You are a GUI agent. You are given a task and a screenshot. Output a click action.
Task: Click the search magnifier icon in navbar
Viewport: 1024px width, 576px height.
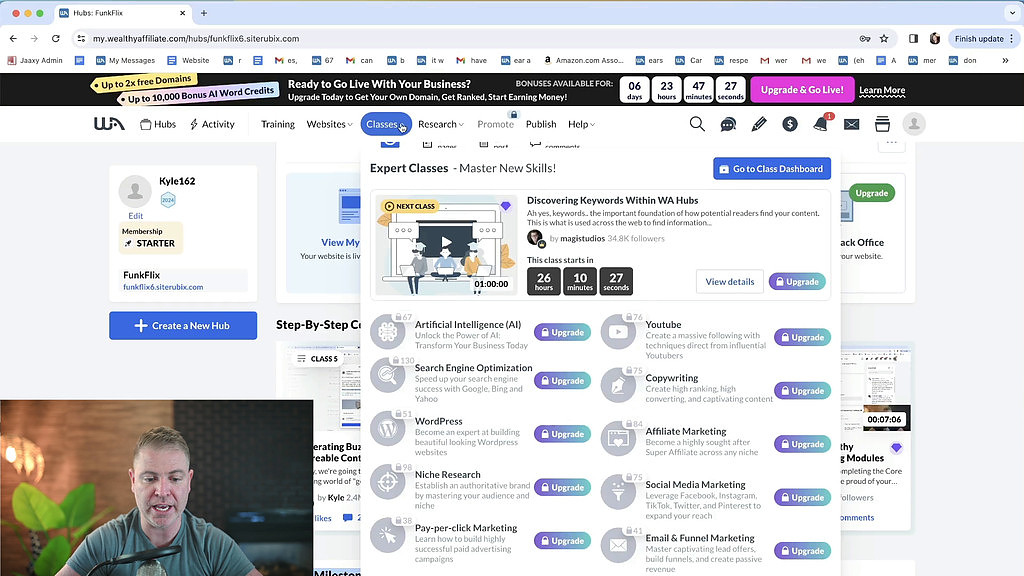[x=697, y=124]
